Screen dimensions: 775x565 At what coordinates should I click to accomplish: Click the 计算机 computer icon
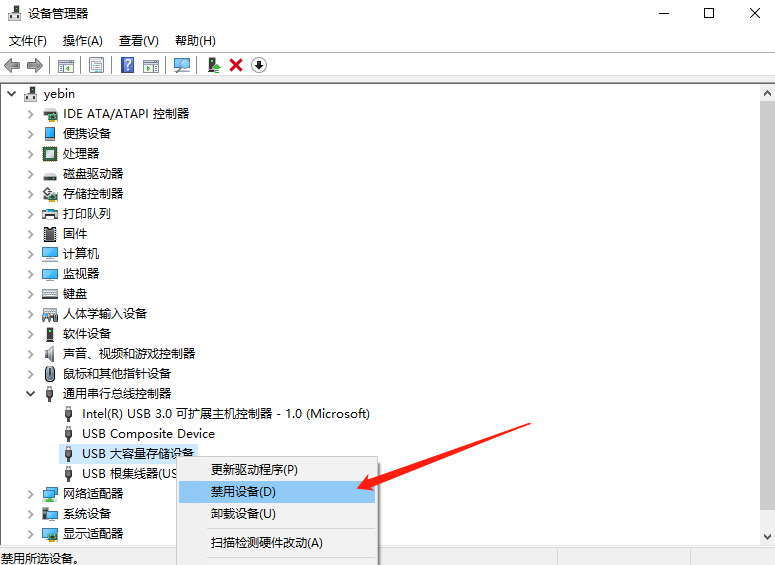point(50,254)
